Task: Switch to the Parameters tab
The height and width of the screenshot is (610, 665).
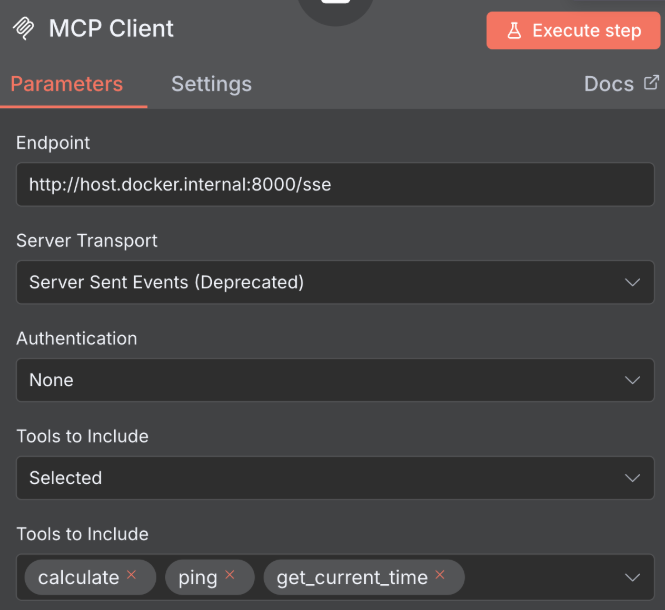Action: [67, 84]
